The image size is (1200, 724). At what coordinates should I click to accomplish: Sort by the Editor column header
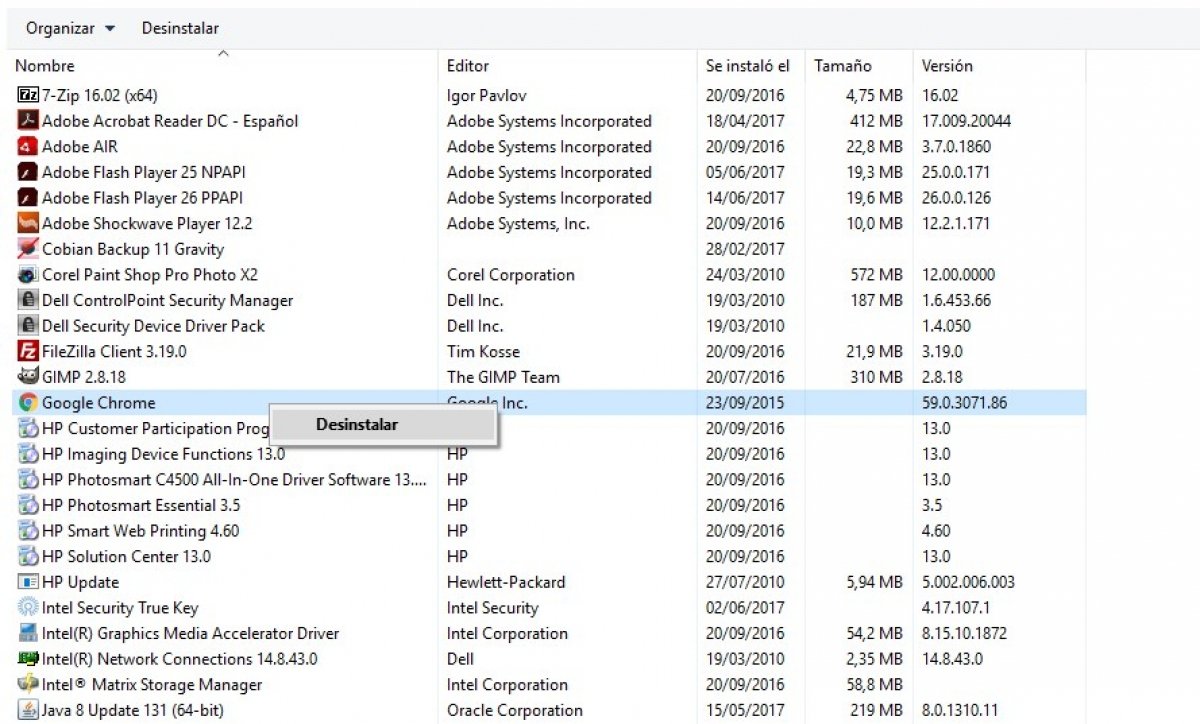pos(468,66)
